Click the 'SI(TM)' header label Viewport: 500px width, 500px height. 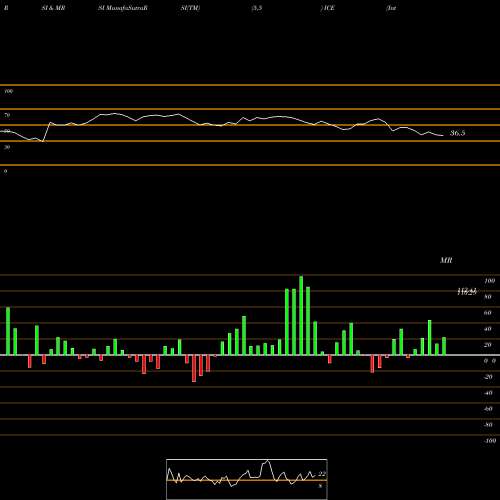point(190,8)
